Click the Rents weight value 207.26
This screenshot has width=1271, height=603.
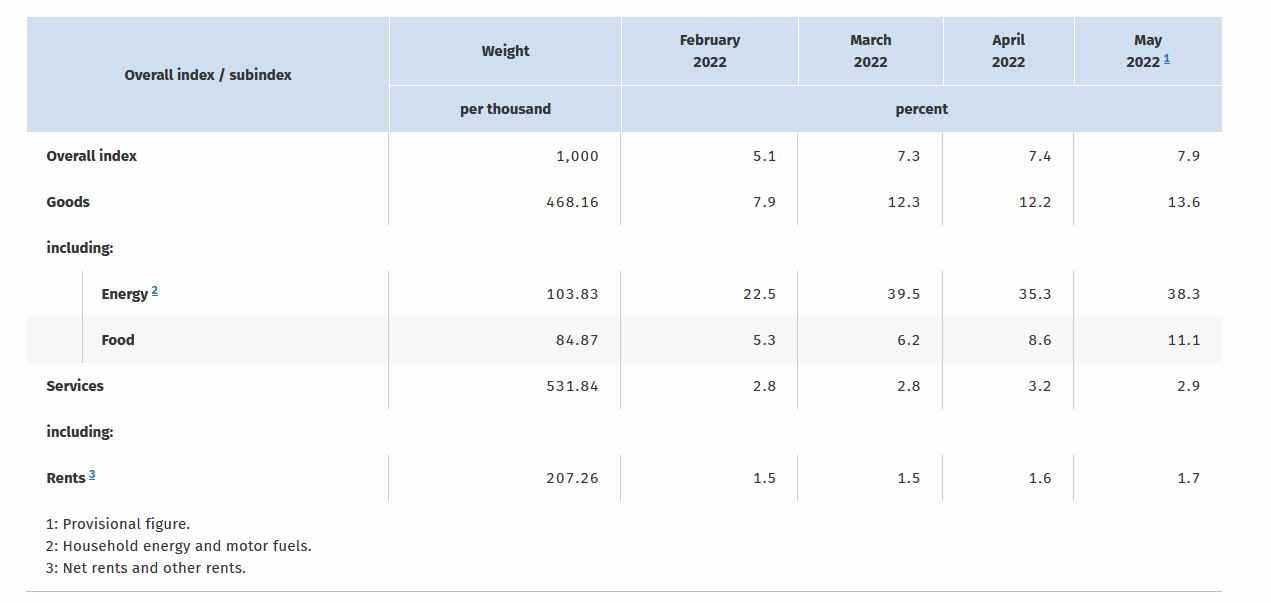[x=572, y=478]
